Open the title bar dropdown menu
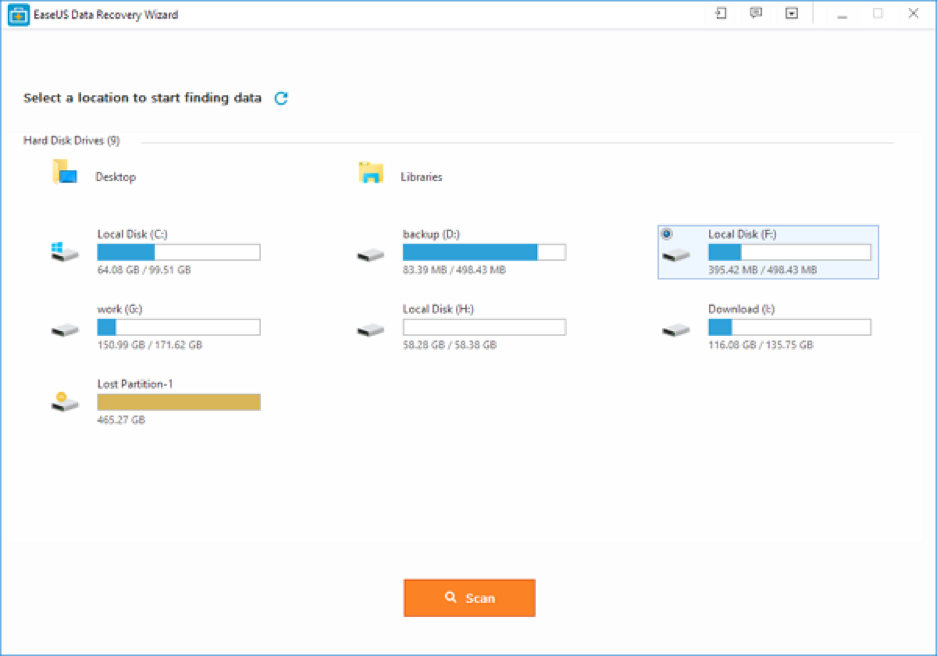 [x=791, y=14]
